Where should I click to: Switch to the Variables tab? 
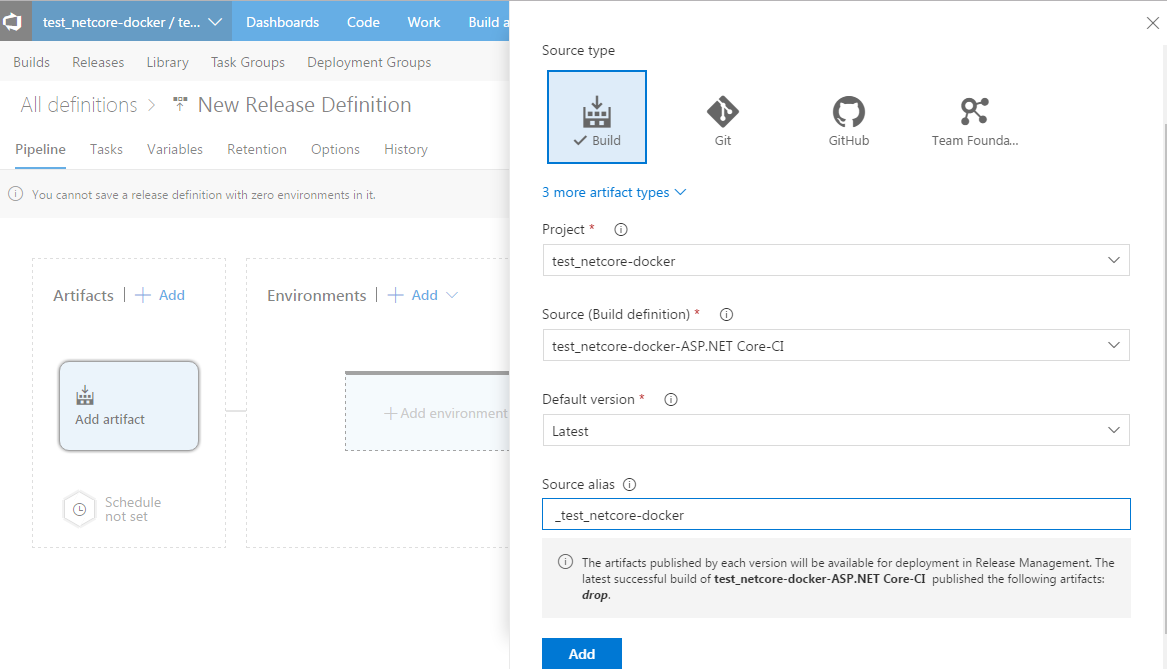pyautogui.click(x=175, y=150)
